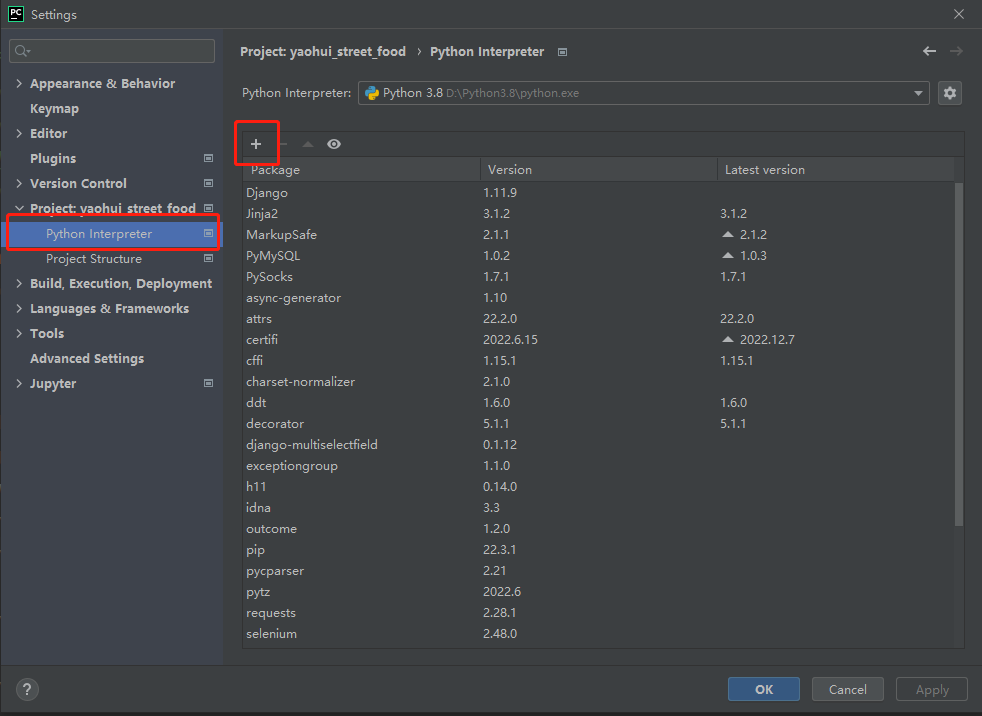Click the PyCharm logo icon in title bar
The width and height of the screenshot is (982, 716).
click(x=16, y=14)
